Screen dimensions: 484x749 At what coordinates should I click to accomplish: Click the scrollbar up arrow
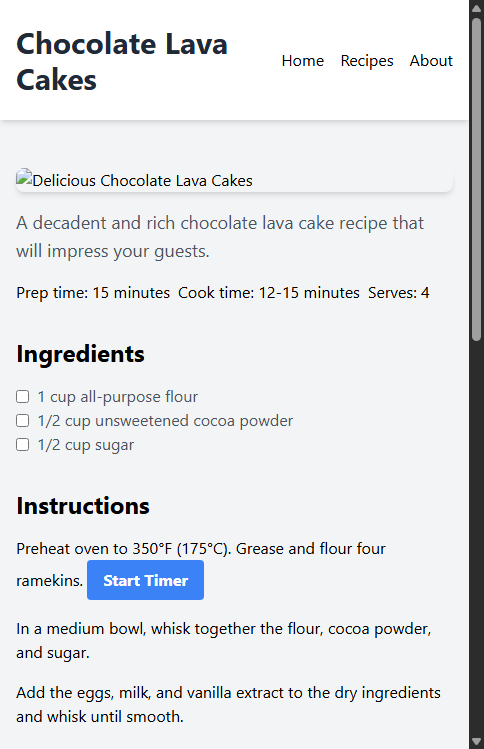click(476, 8)
